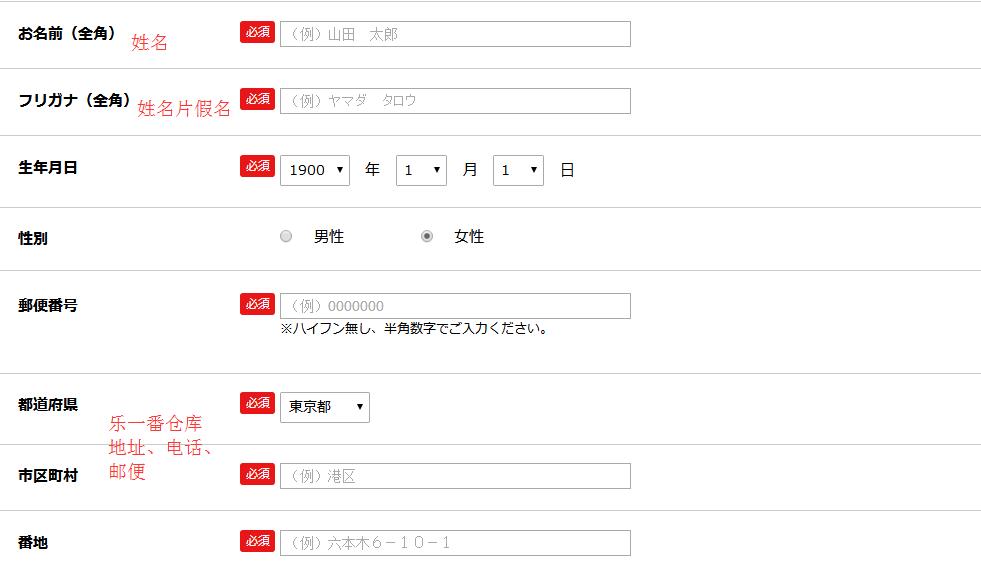Expand the month dropdown before 月
The width and height of the screenshot is (981, 577).
click(420, 170)
